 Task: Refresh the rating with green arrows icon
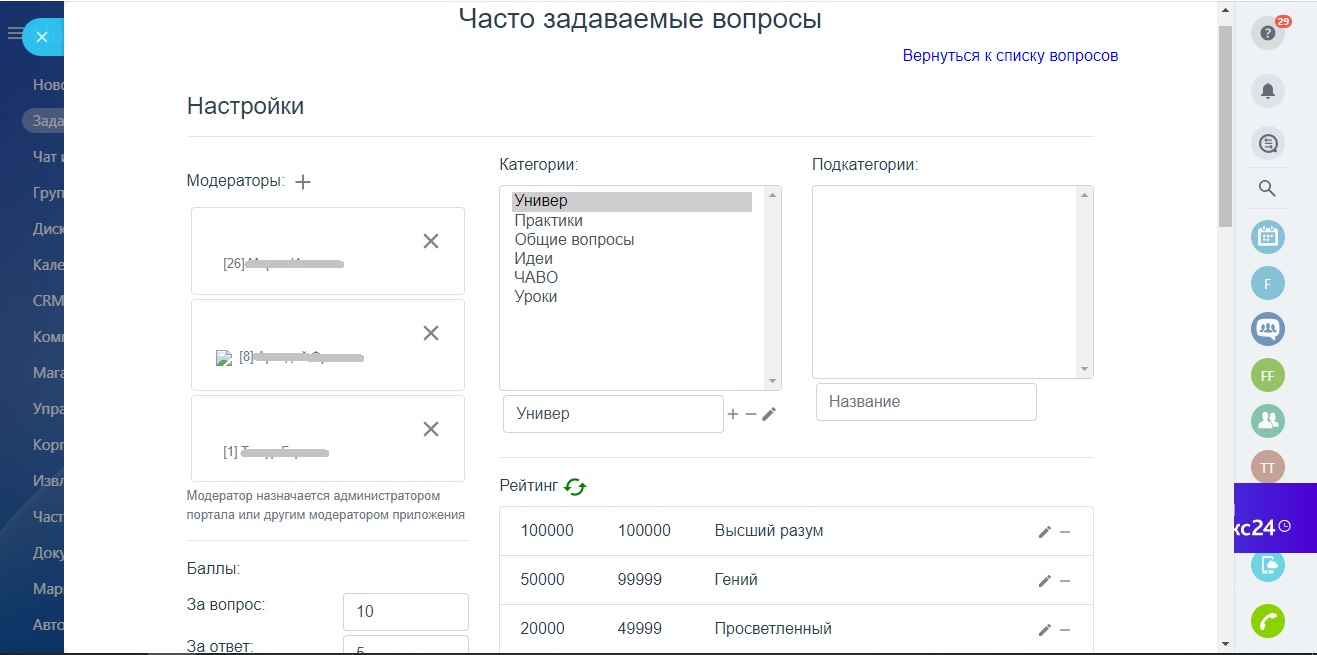pyautogui.click(x=575, y=486)
